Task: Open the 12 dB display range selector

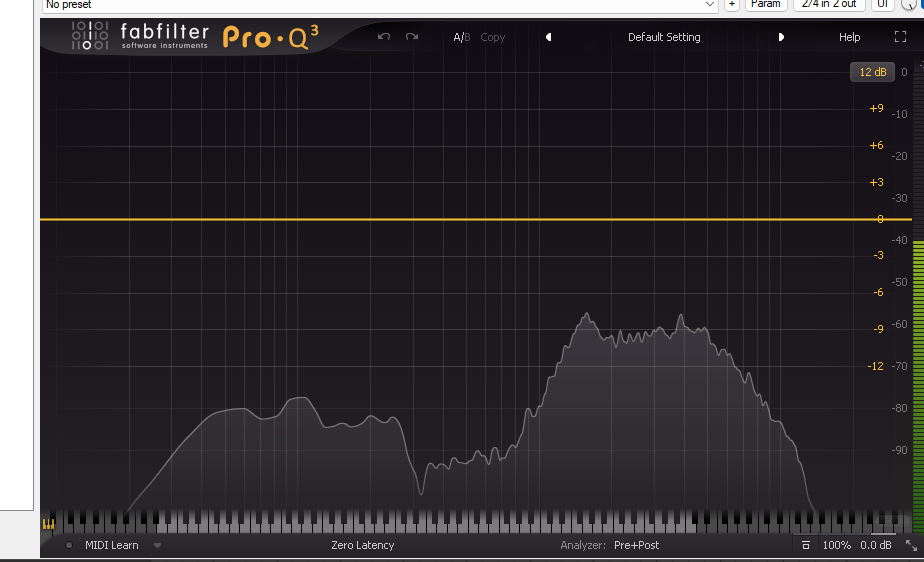Action: (x=872, y=72)
